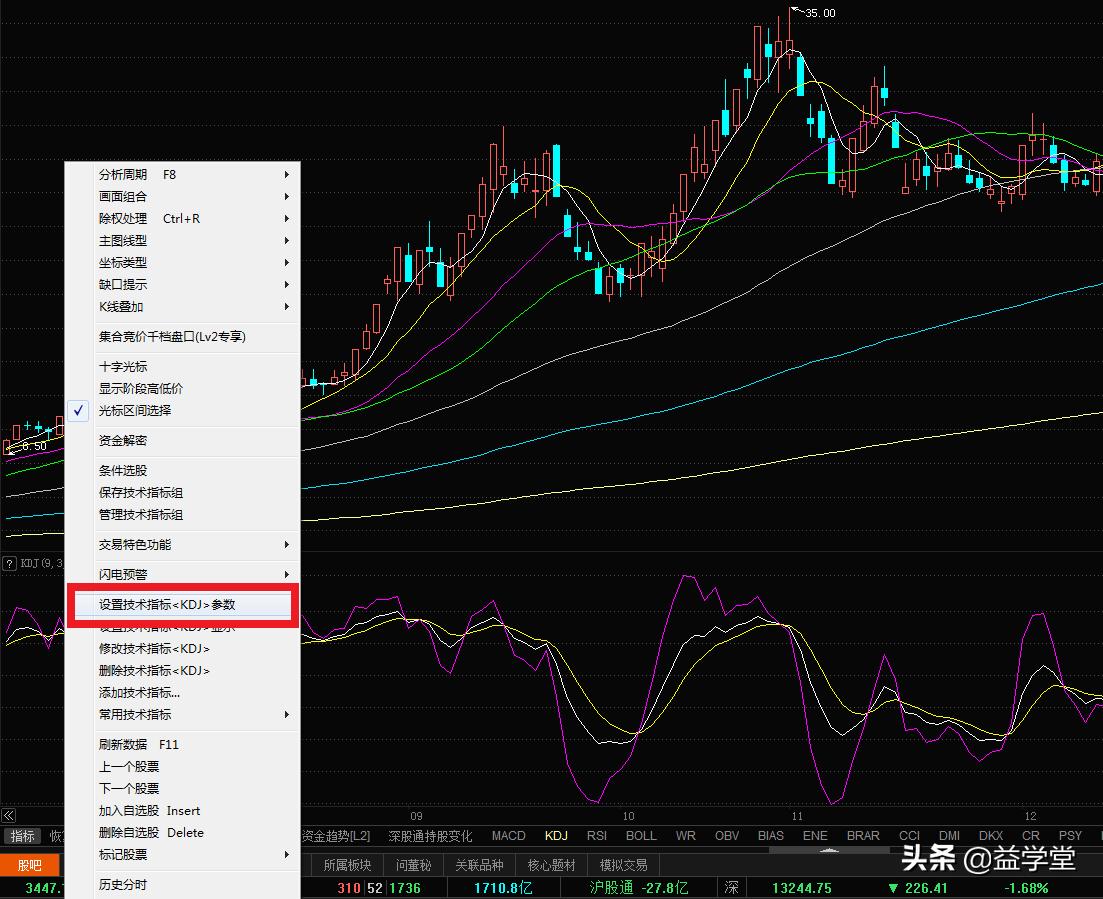The image size is (1103, 899).
Task: Toggle the 光标区间选择 checked option
Action: pos(135,410)
